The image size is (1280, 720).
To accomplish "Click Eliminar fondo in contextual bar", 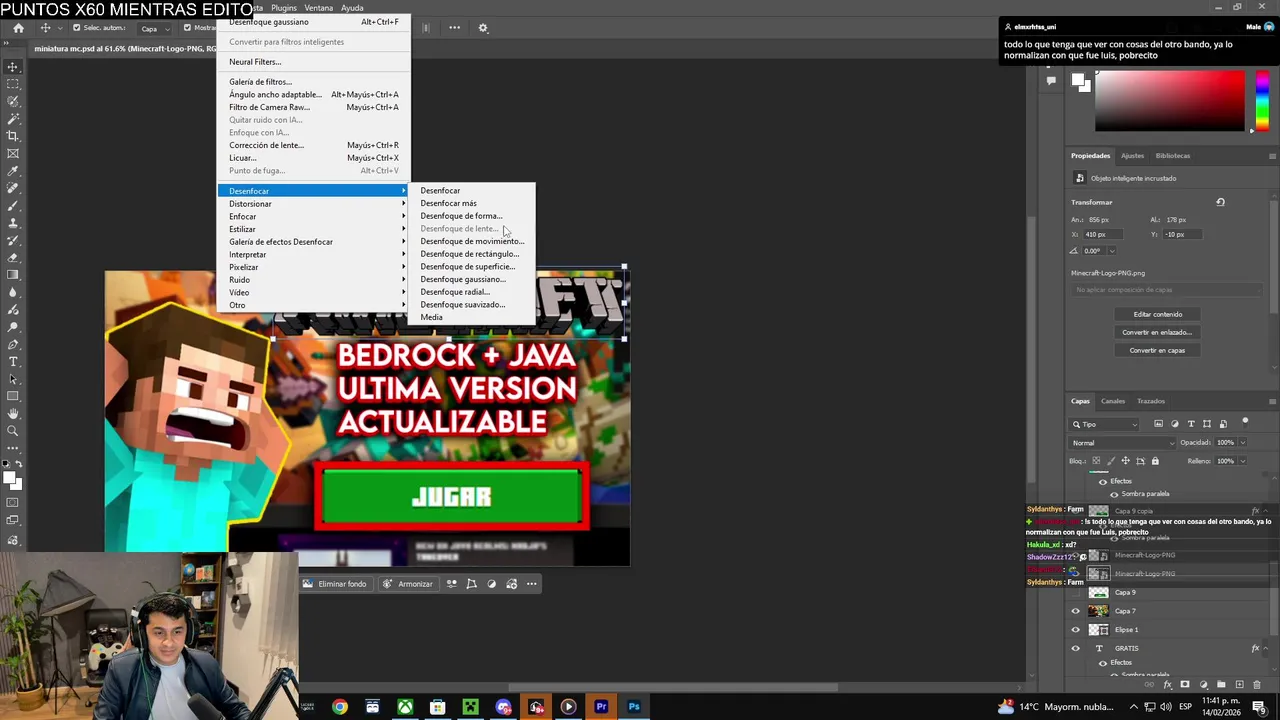I will click(x=335, y=584).
